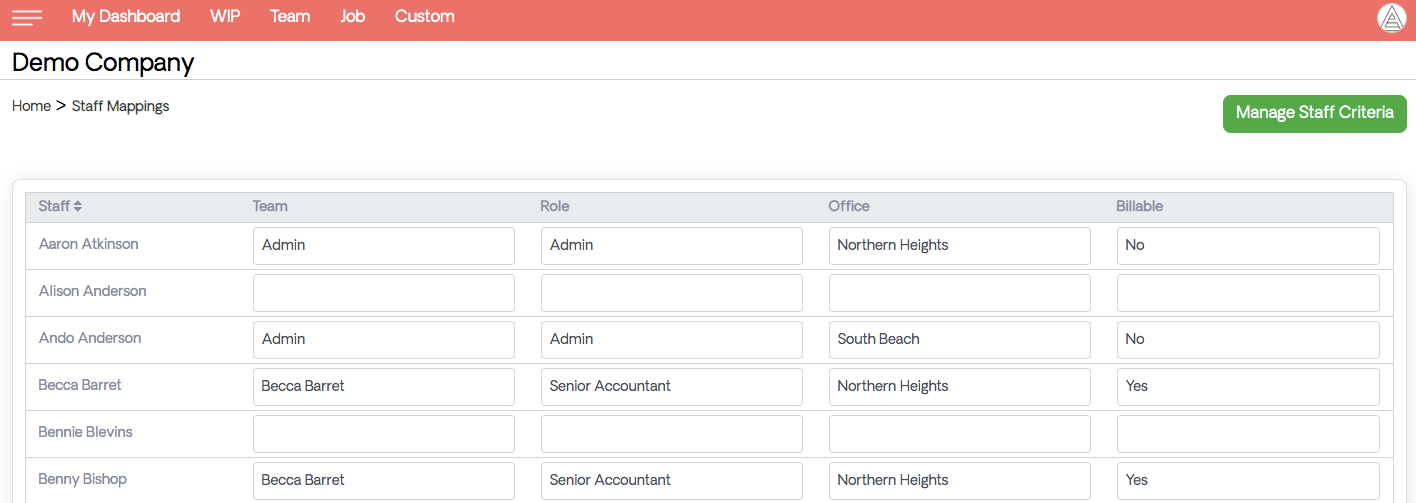Click the Office column header

point(849,206)
